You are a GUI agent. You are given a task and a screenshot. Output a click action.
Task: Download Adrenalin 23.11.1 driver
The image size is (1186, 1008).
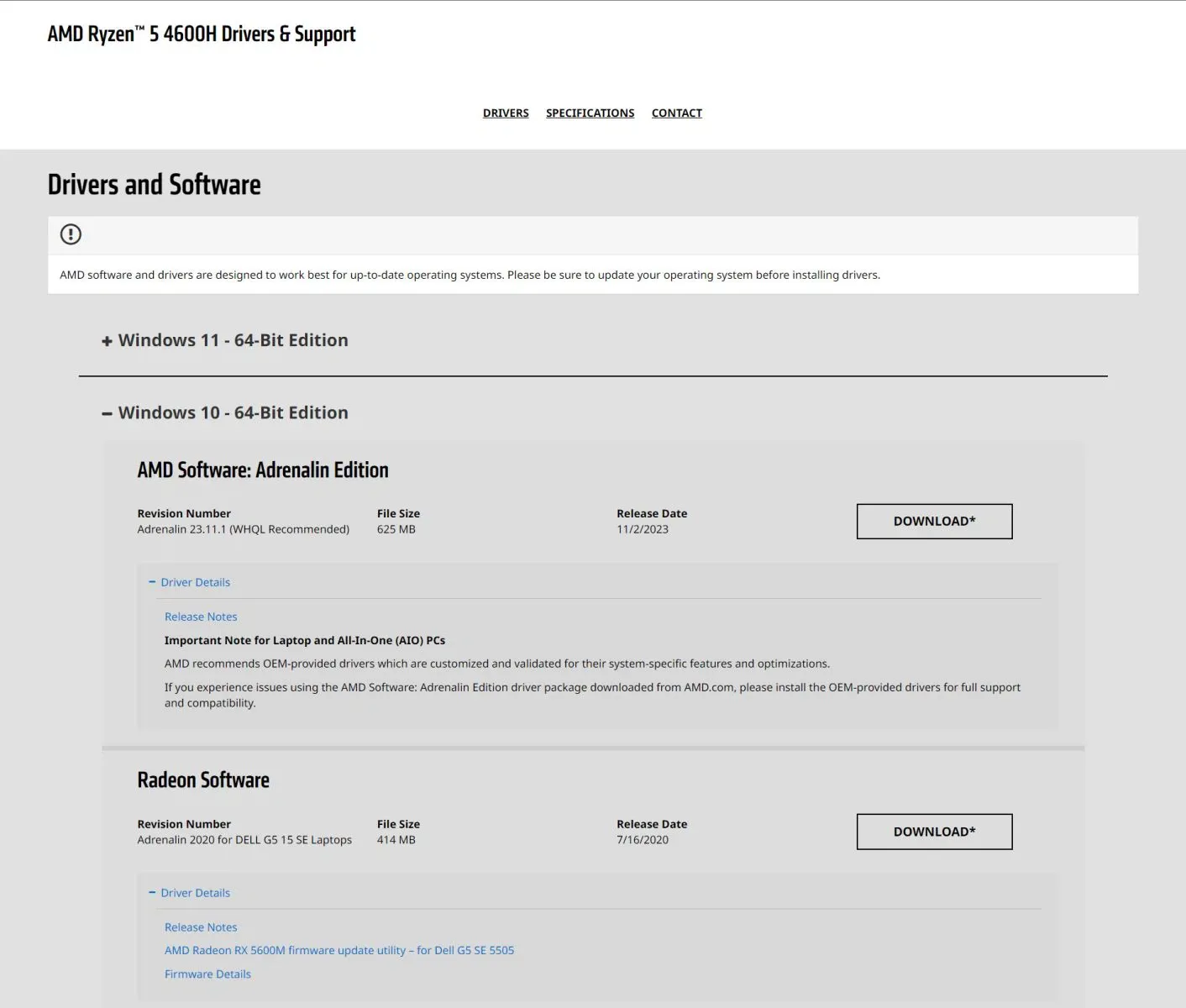[x=934, y=522]
